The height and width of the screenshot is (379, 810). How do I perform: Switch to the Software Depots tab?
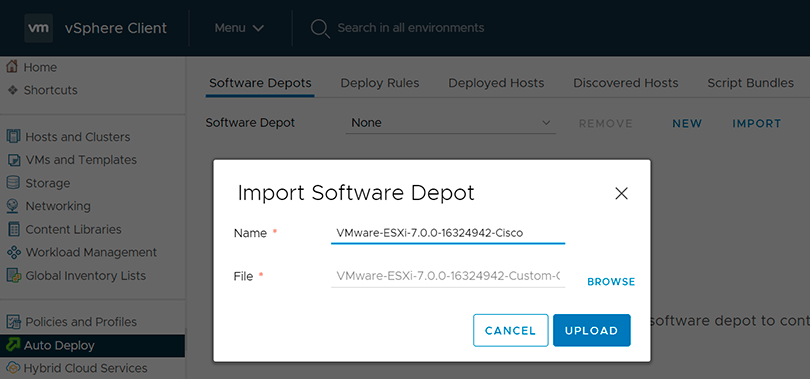(260, 83)
